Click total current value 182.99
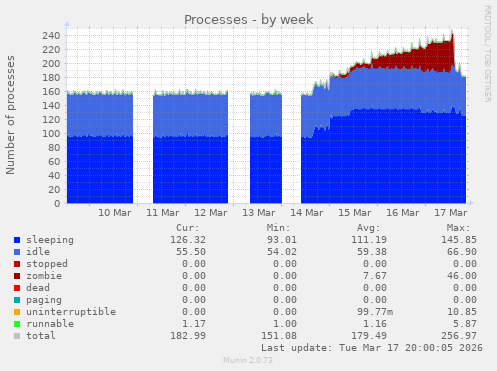497x371 pixels. pos(188,336)
